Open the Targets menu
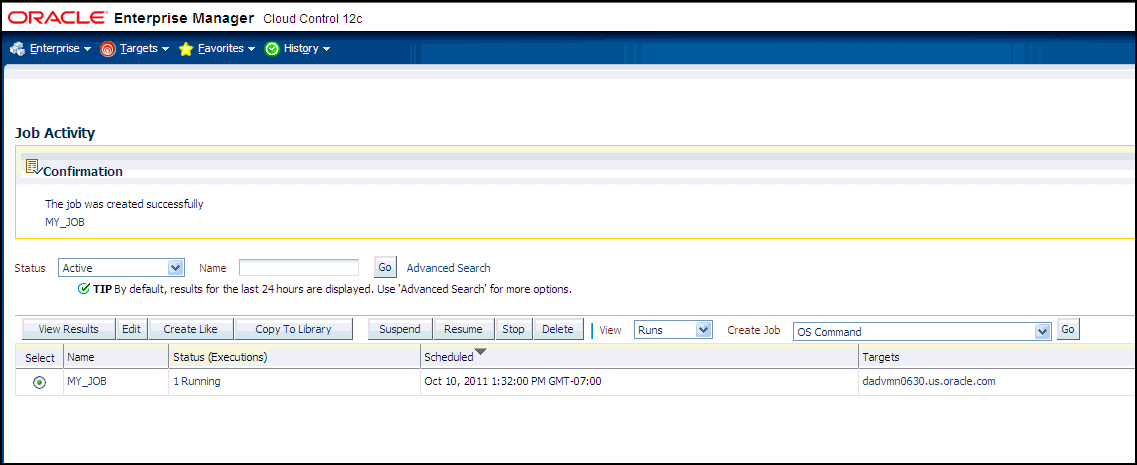 (x=144, y=49)
